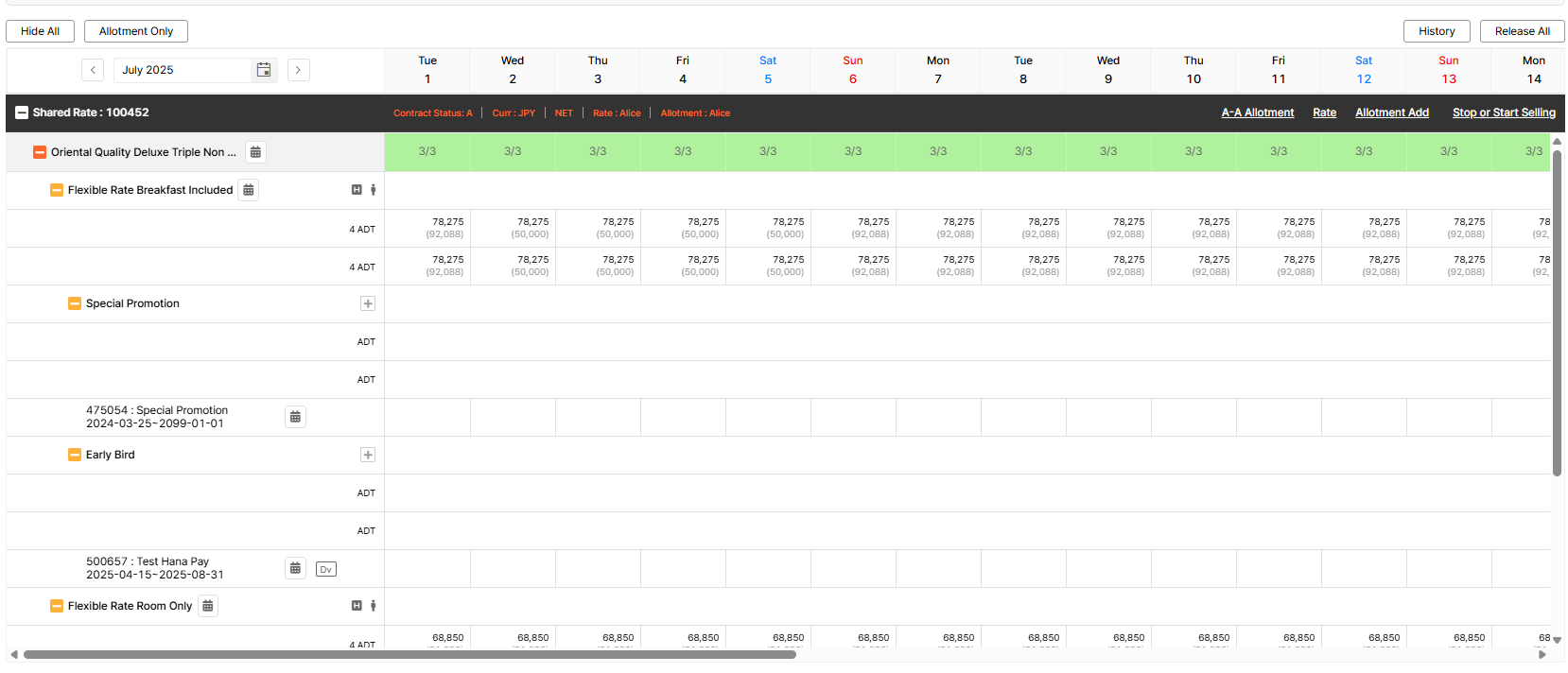
Task: Click Curr : JPY label
Action: (514, 113)
